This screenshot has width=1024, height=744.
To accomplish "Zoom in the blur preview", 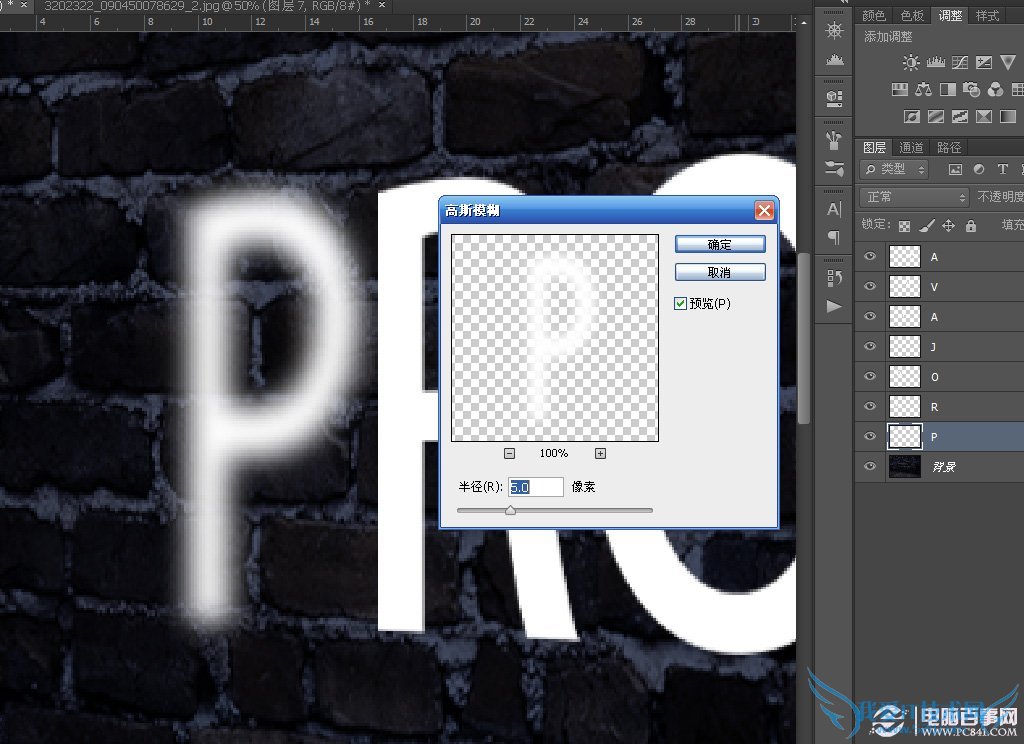I will click(x=600, y=453).
